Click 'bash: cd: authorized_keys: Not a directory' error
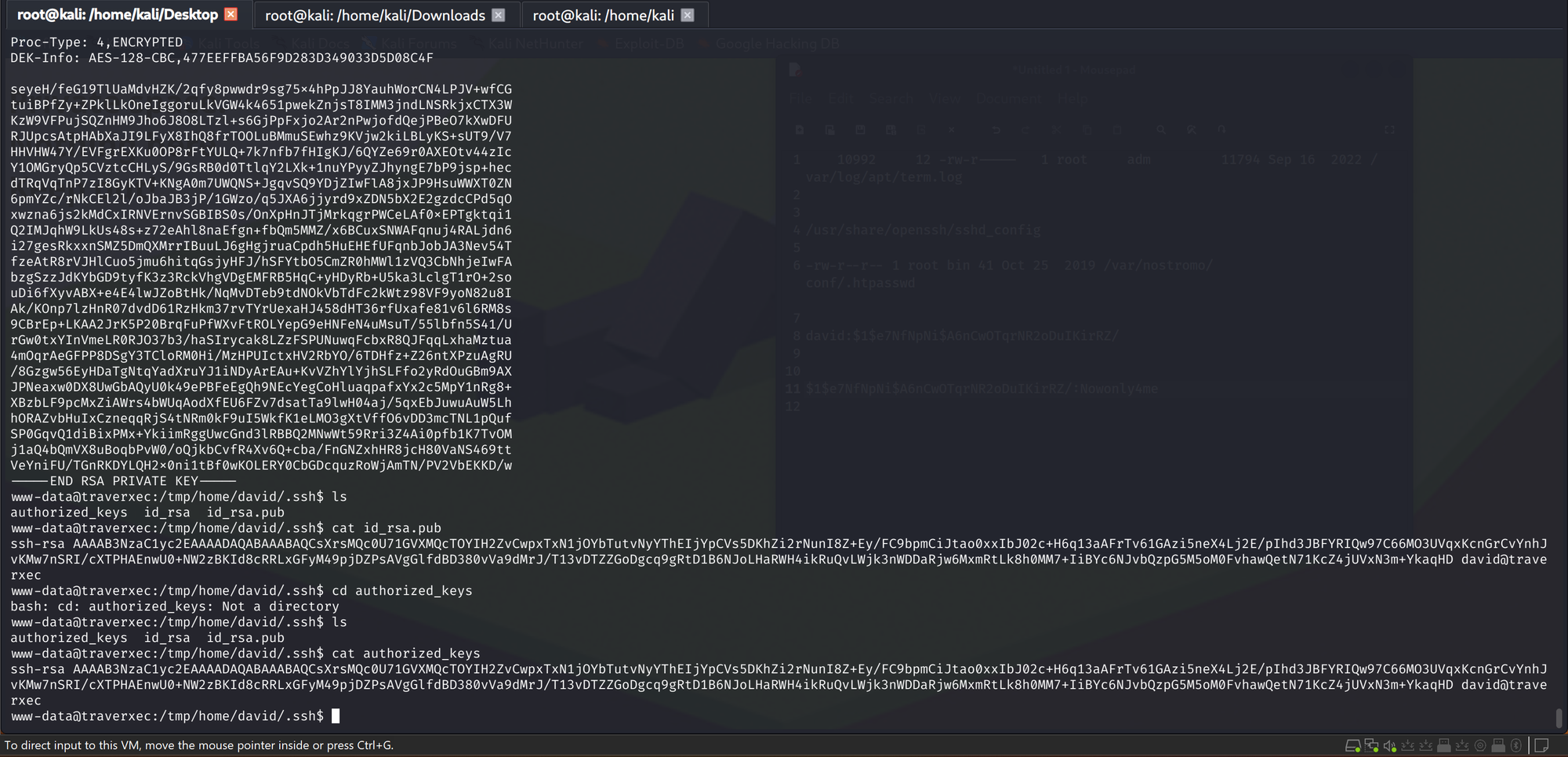Image resolution: width=1568 pixels, height=757 pixels. coord(175,607)
